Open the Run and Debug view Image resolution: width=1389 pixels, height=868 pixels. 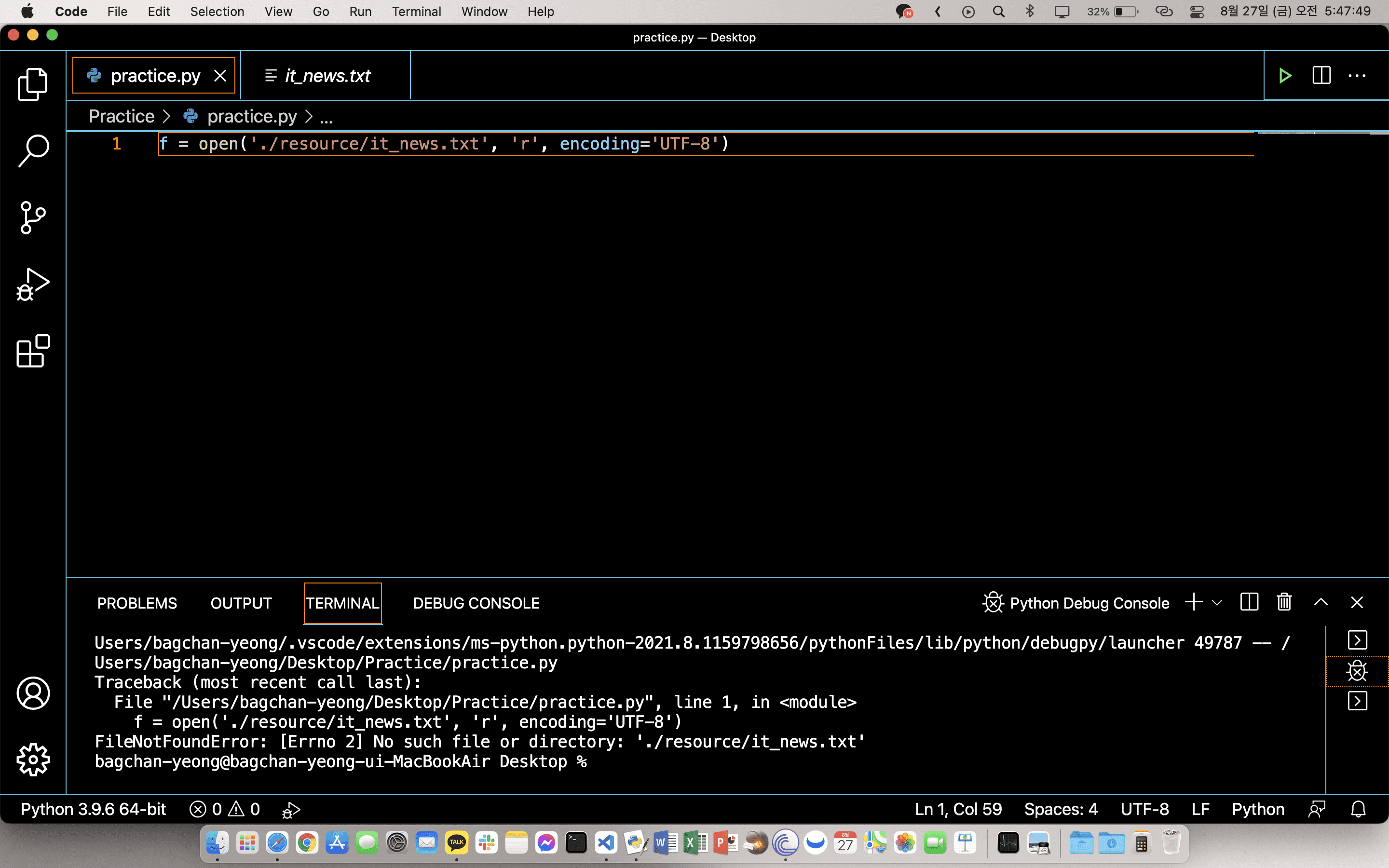33,284
